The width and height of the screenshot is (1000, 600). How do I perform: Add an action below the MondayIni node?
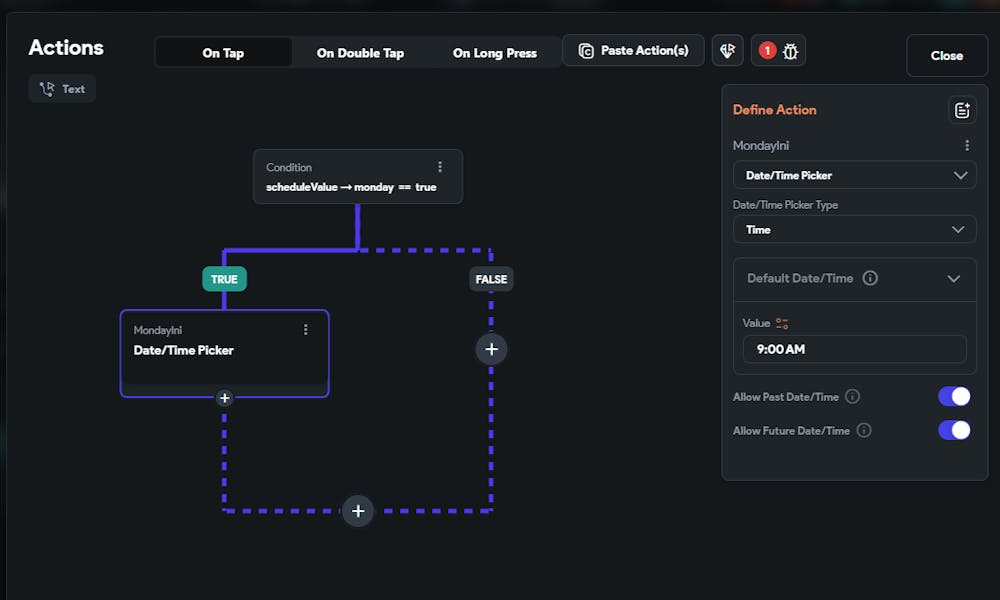click(x=224, y=398)
